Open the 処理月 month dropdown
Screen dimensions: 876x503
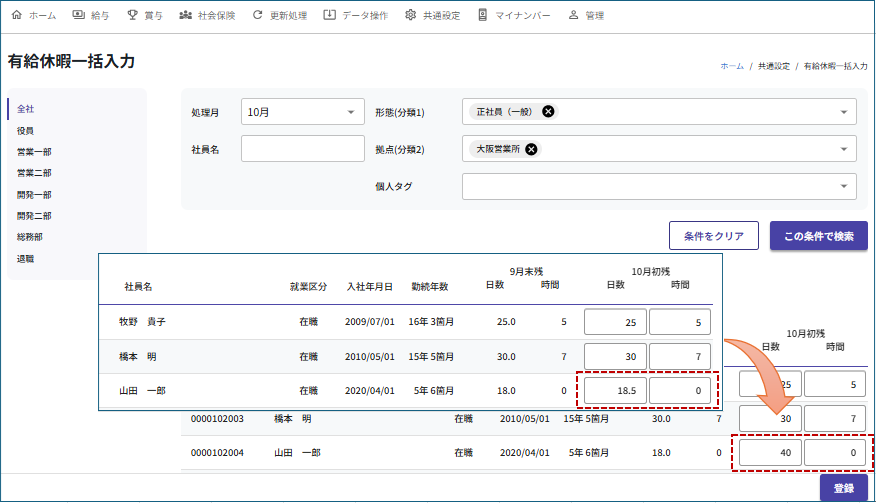point(350,112)
